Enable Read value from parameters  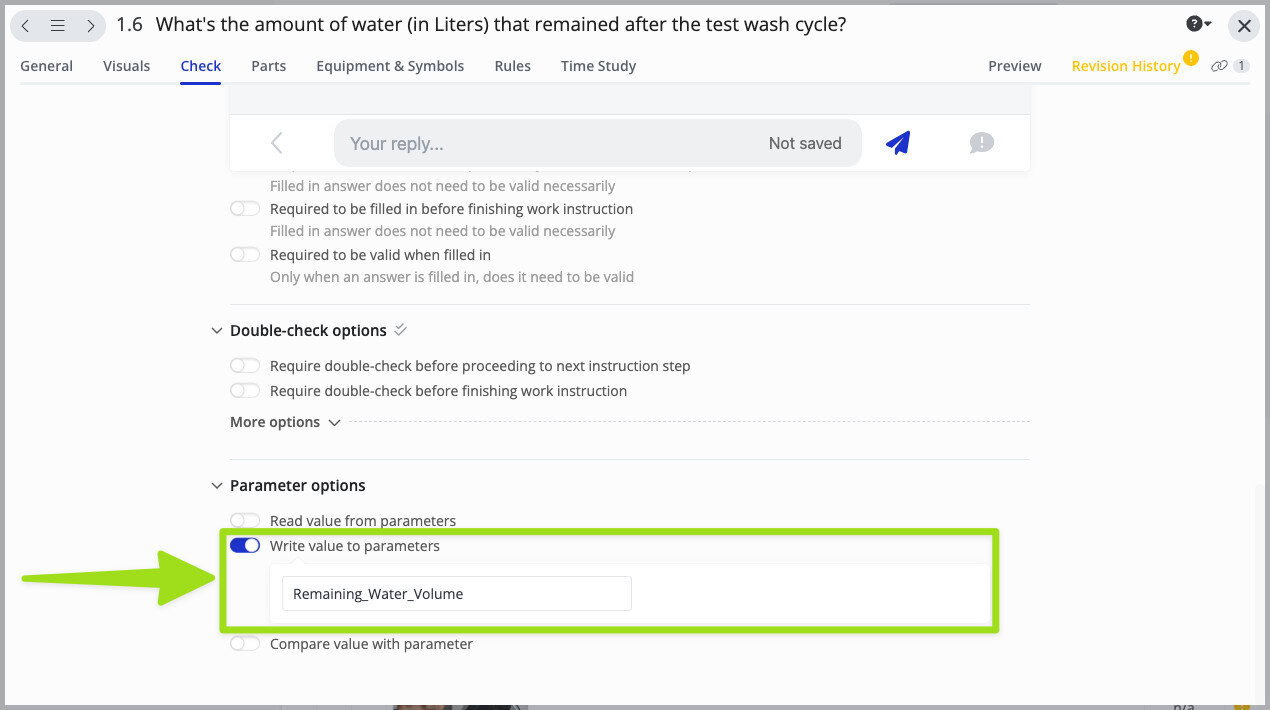[x=244, y=520]
